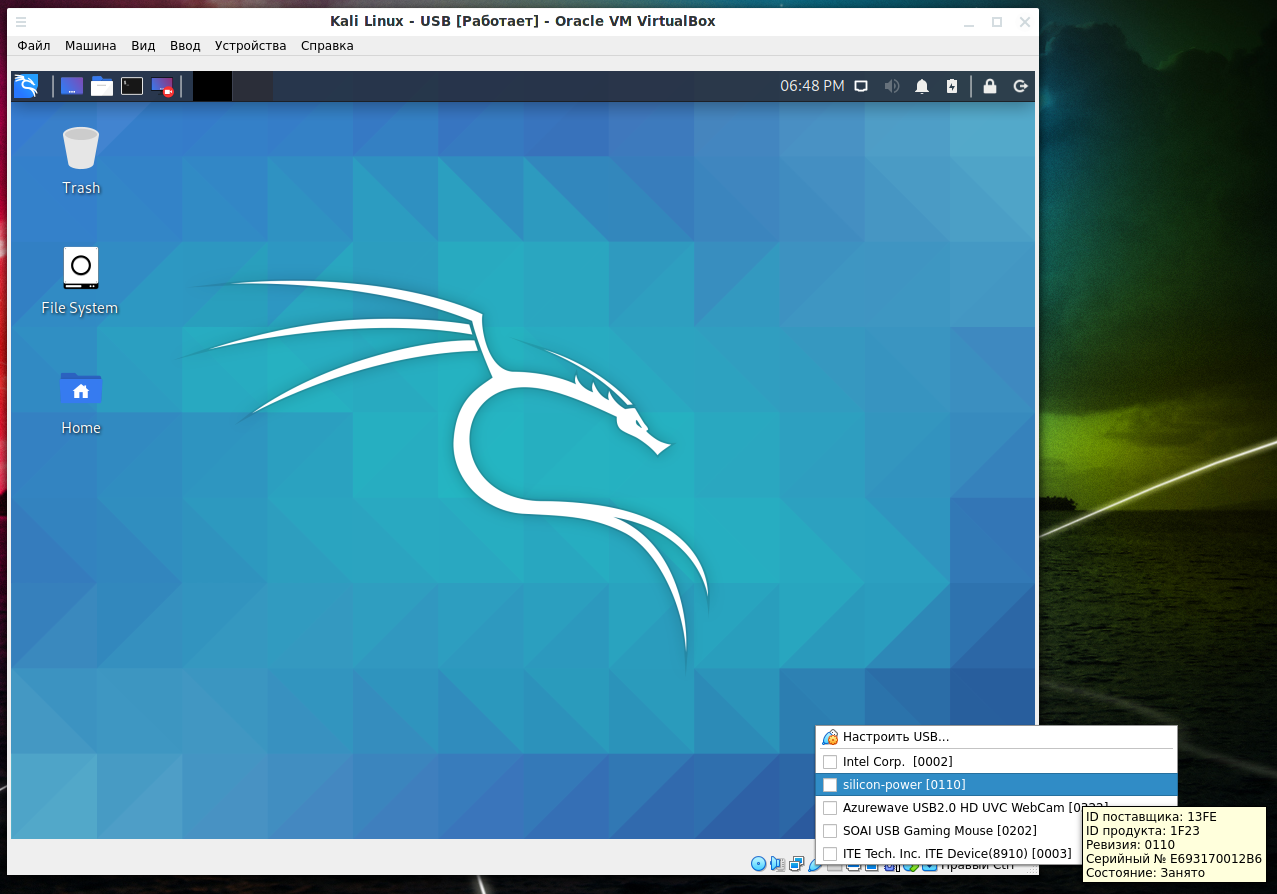Check the ITE Tech. Inc. ITE Device
This screenshot has height=894, width=1277.
pos(830,854)
